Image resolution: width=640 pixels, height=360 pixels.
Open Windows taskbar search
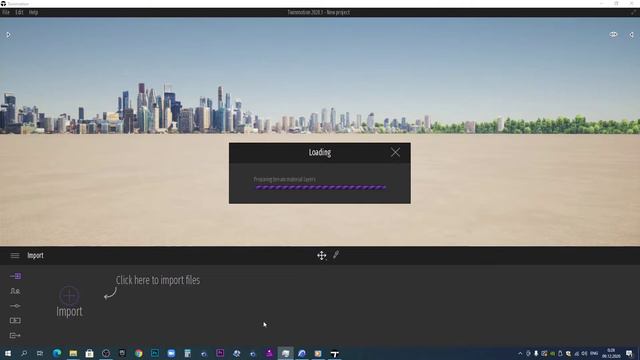coord(24,353)
